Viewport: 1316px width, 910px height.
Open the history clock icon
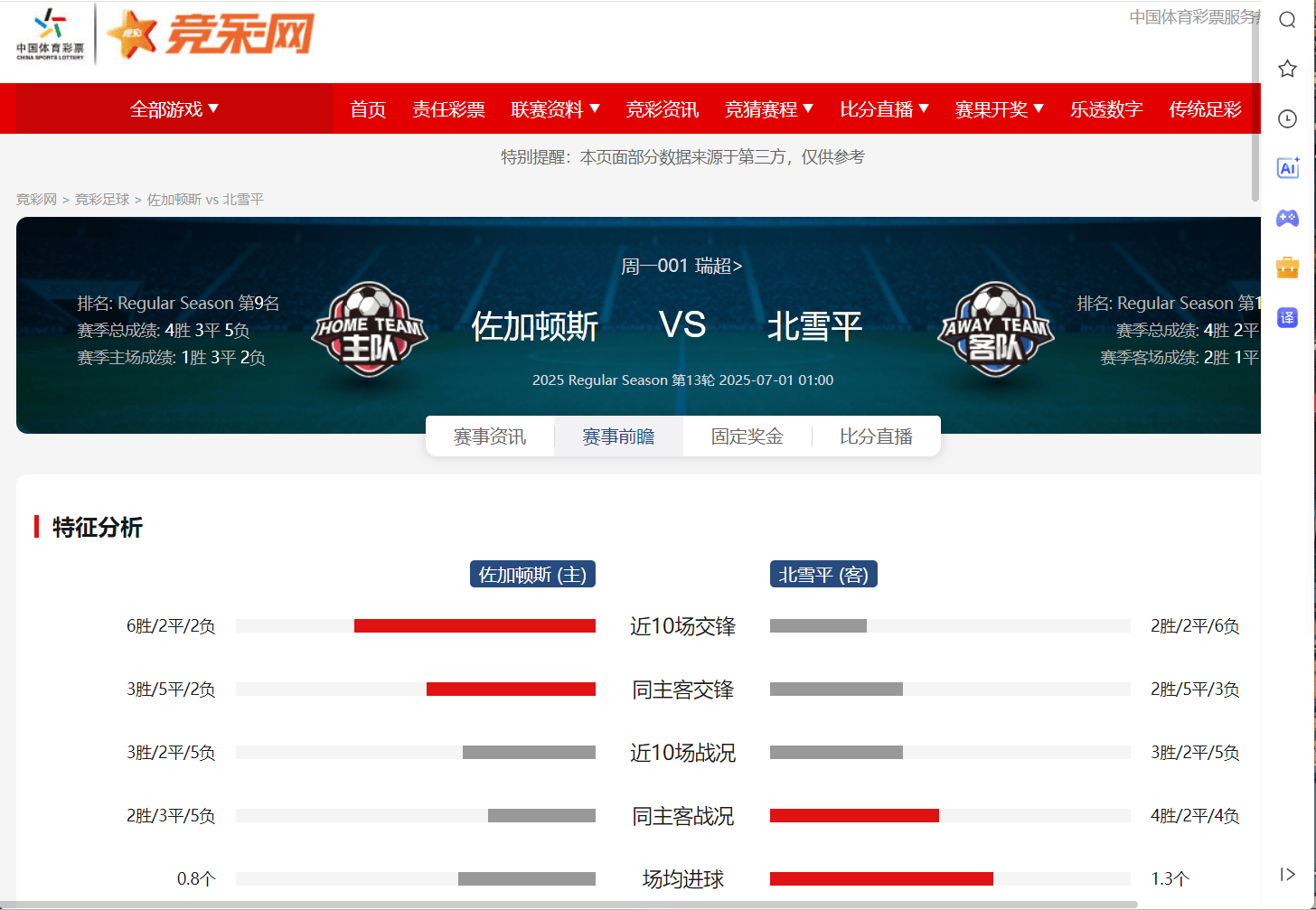pos(1287,118)
